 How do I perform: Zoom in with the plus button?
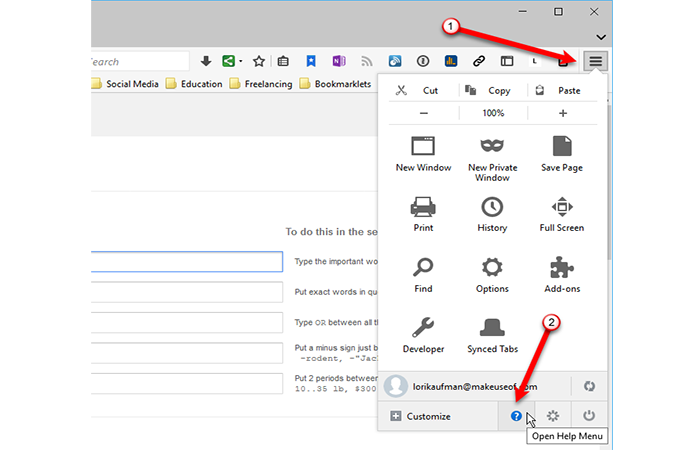(562, 113)
